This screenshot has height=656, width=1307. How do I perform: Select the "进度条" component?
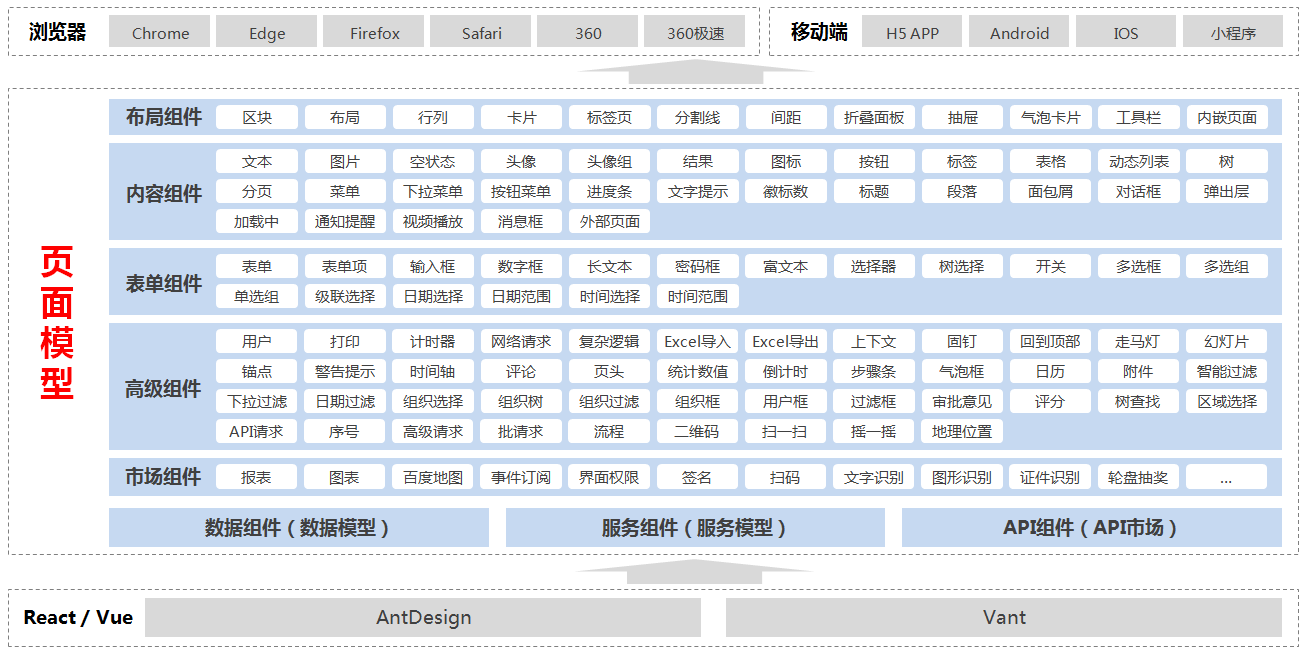pyautogui.click(x=609, y=191)
